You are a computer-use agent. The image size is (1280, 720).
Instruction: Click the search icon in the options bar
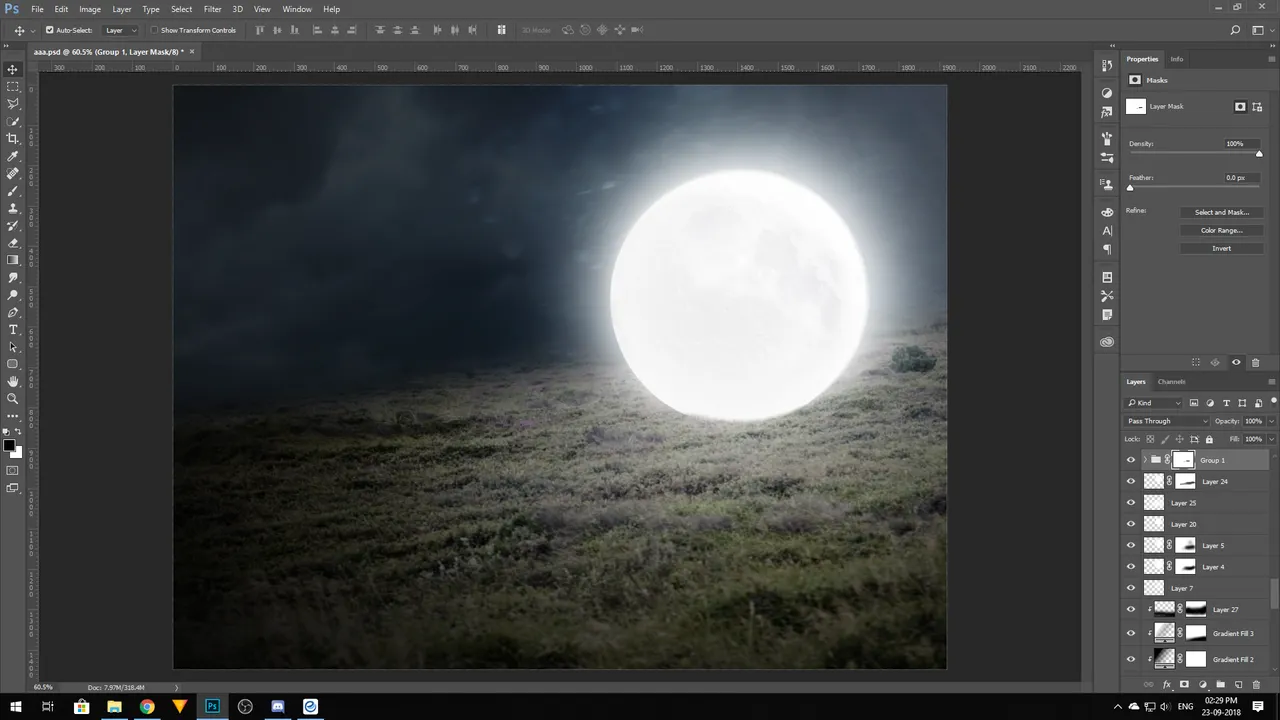click(x=1236, y=30)
